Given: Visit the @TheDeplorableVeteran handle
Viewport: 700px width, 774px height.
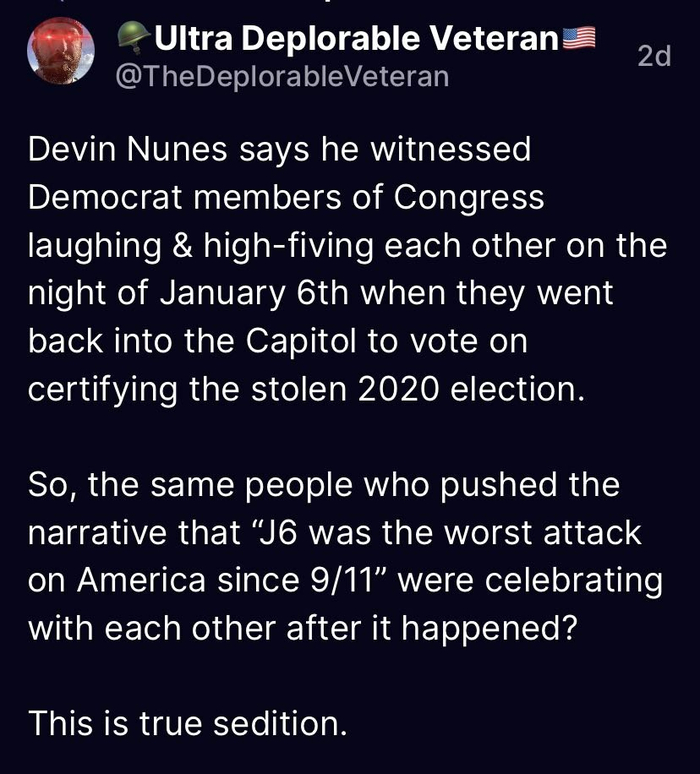Looking at the screenshot, I should [283, 76].
